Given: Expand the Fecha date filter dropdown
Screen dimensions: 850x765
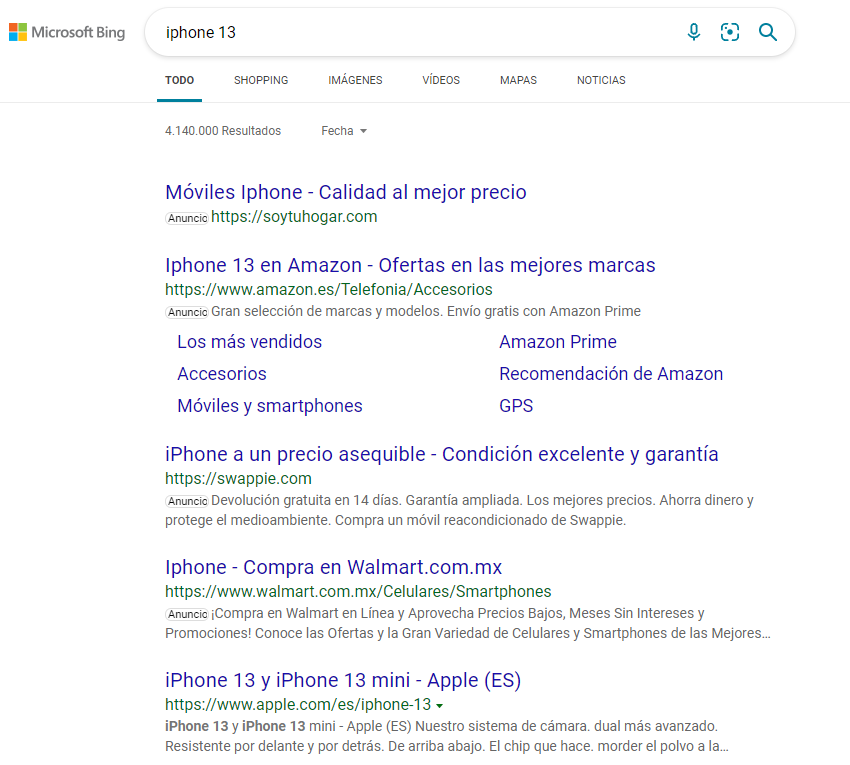Looking at the screenshot, I should 344,131.
